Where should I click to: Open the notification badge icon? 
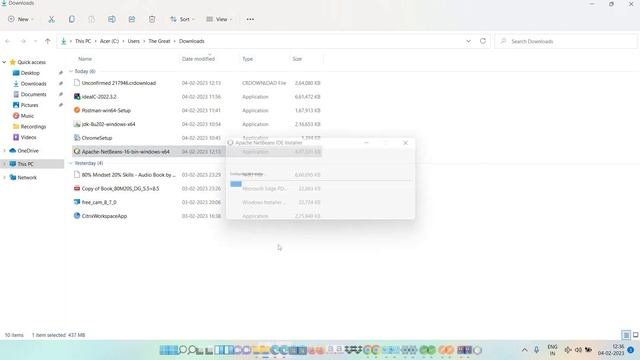click(x=631, y=350)
